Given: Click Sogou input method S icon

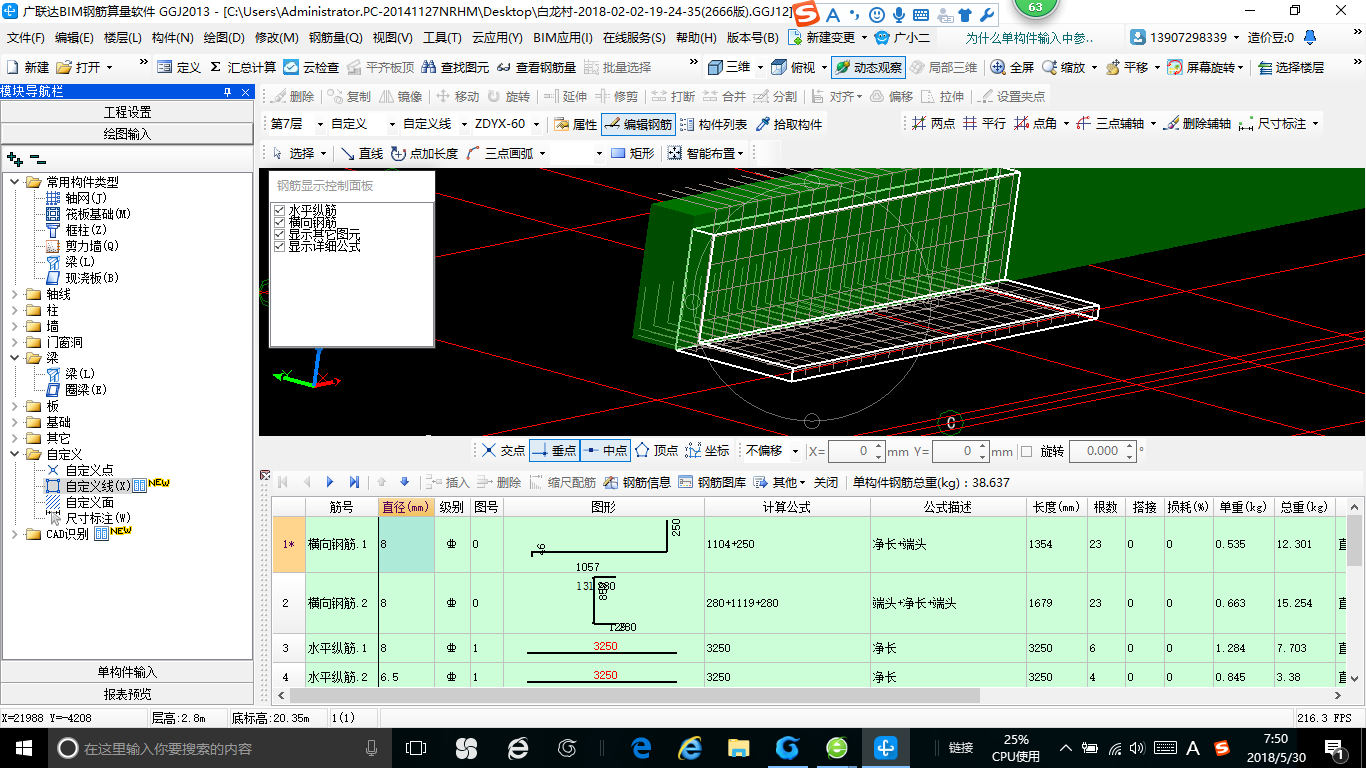Looking at the screenshot, I should point(806,14).
